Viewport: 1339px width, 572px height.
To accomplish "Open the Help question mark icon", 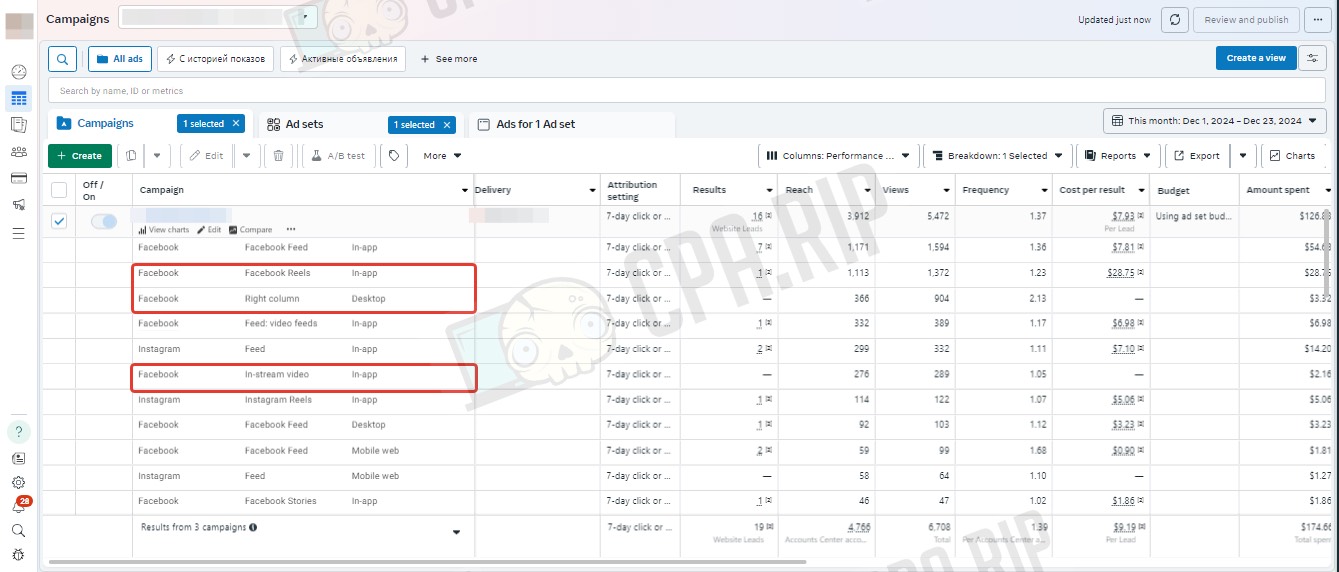I will (x=18, y=432).
